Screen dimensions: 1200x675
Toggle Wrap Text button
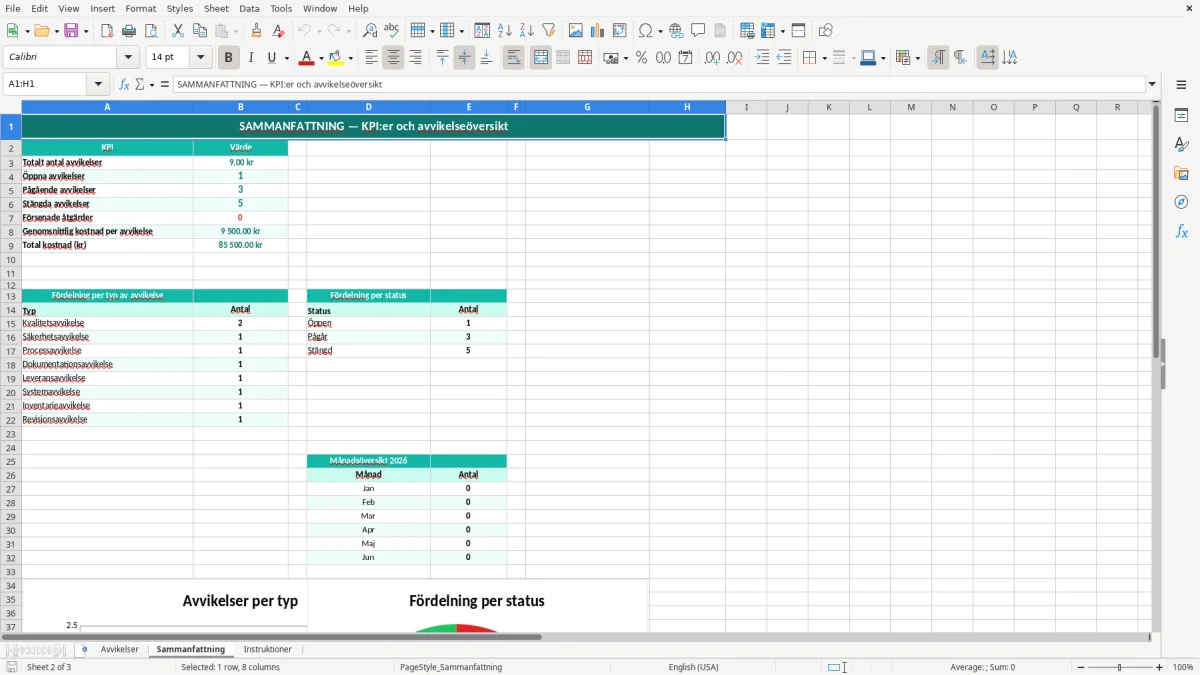click(x=513, y=58)
